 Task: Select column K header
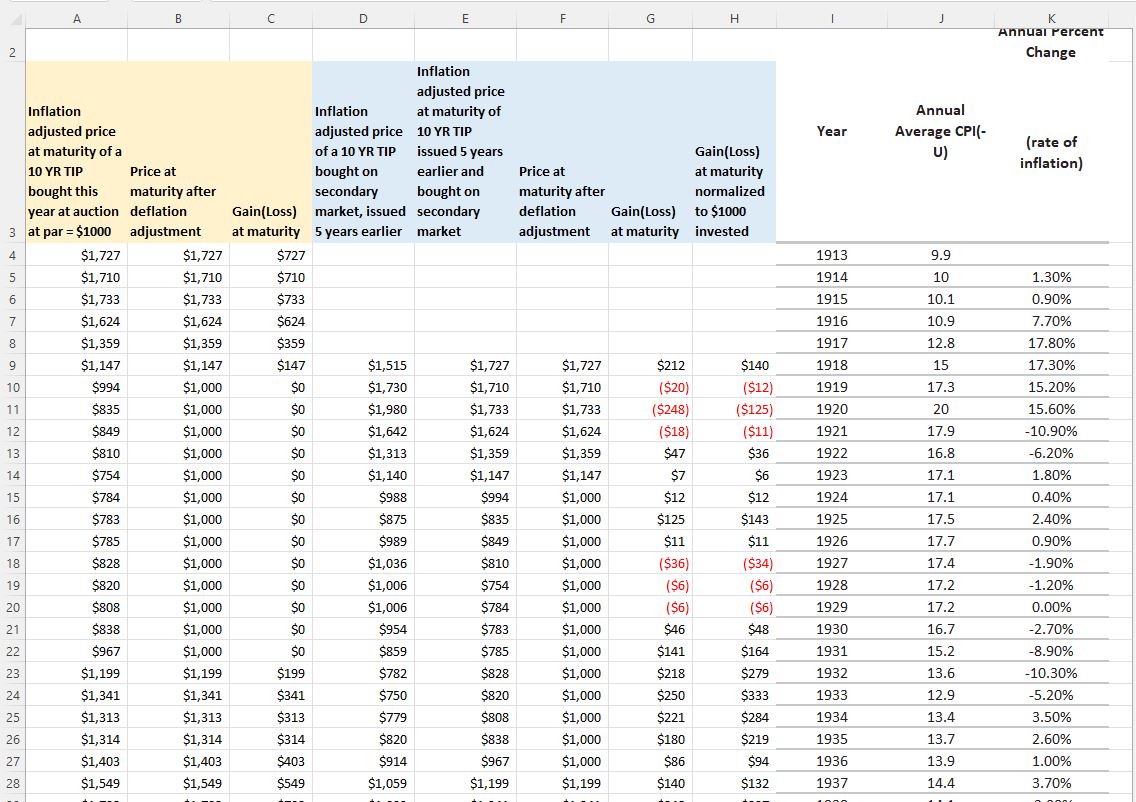pyautogui.click(x=1051, y=19)
